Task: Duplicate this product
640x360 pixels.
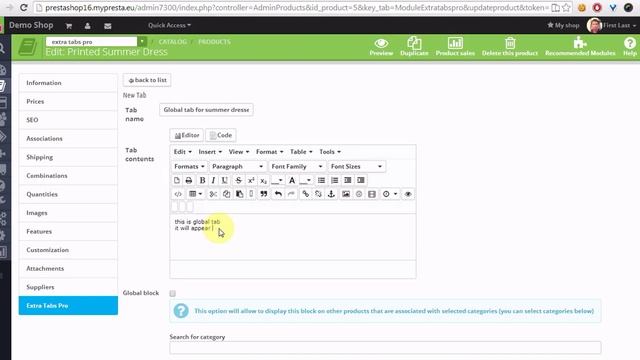Action: coord(414,47)
